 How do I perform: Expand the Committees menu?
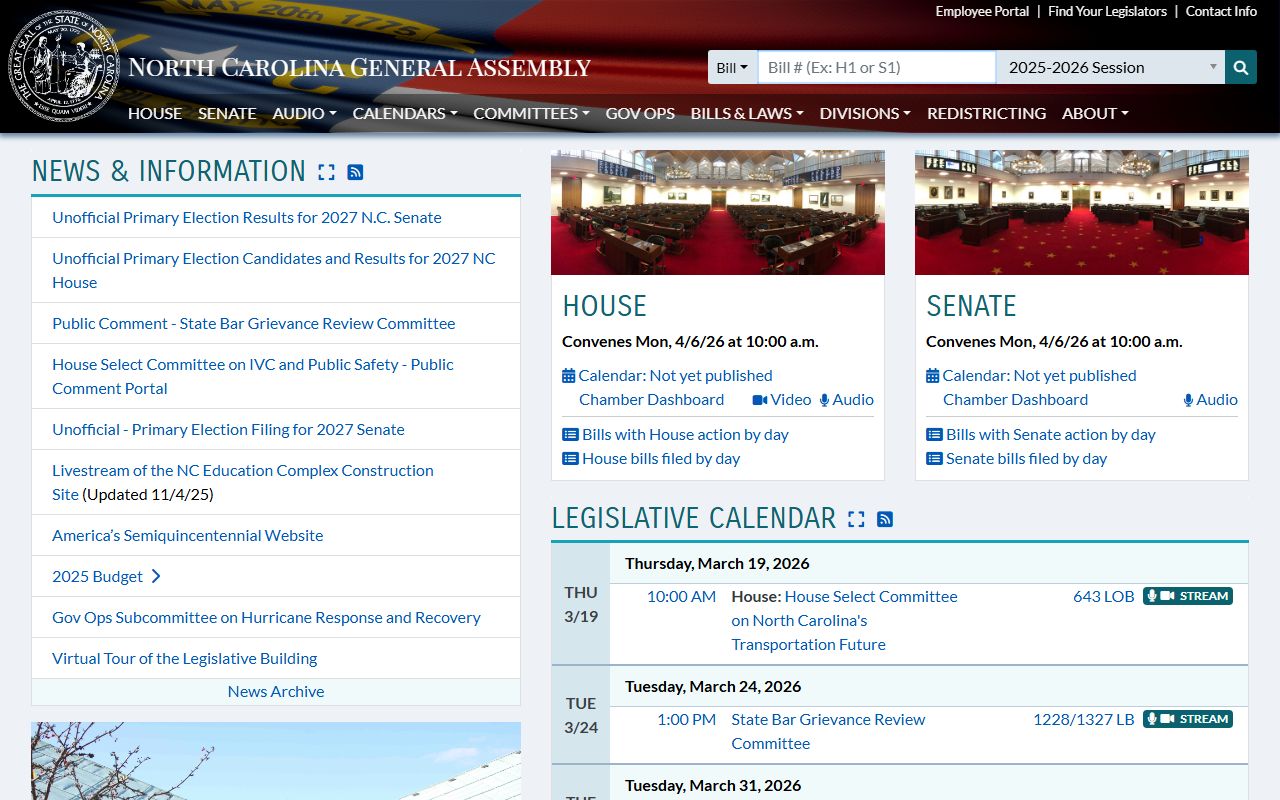pos(531,113)
